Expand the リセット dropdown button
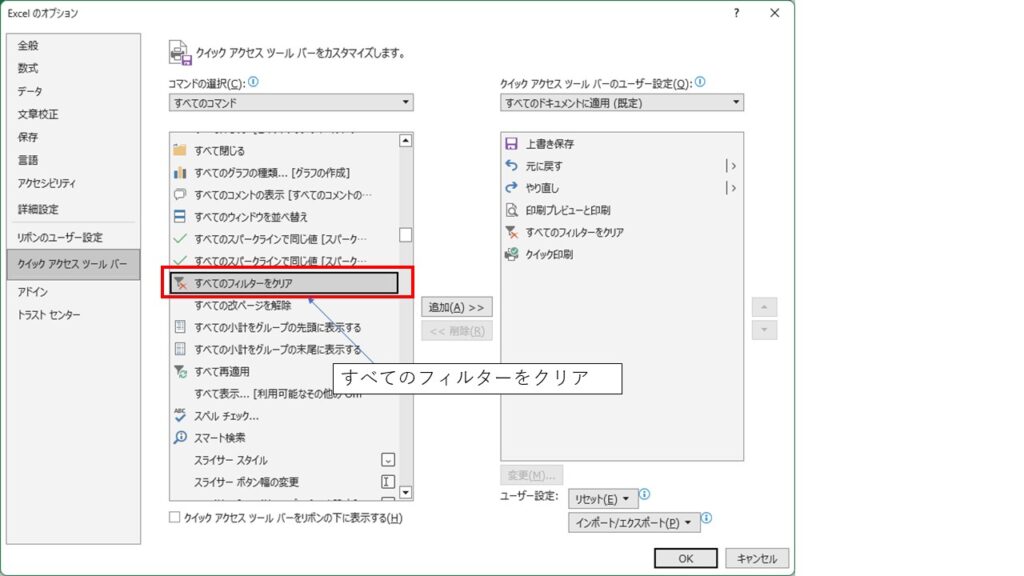 coord(603,499)
